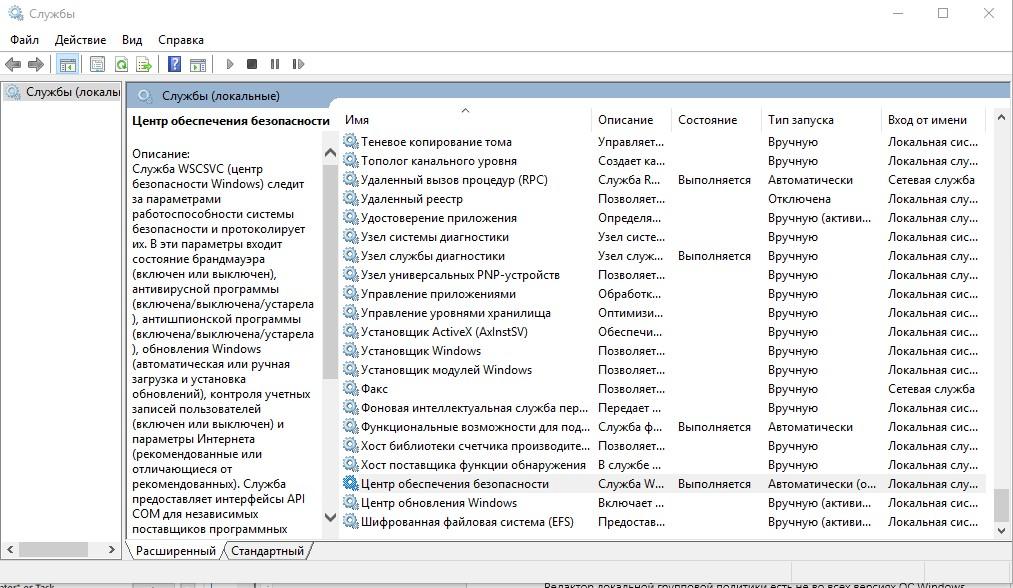
Task: Select the Установщик Windows service row
Action: pos(420,351)
